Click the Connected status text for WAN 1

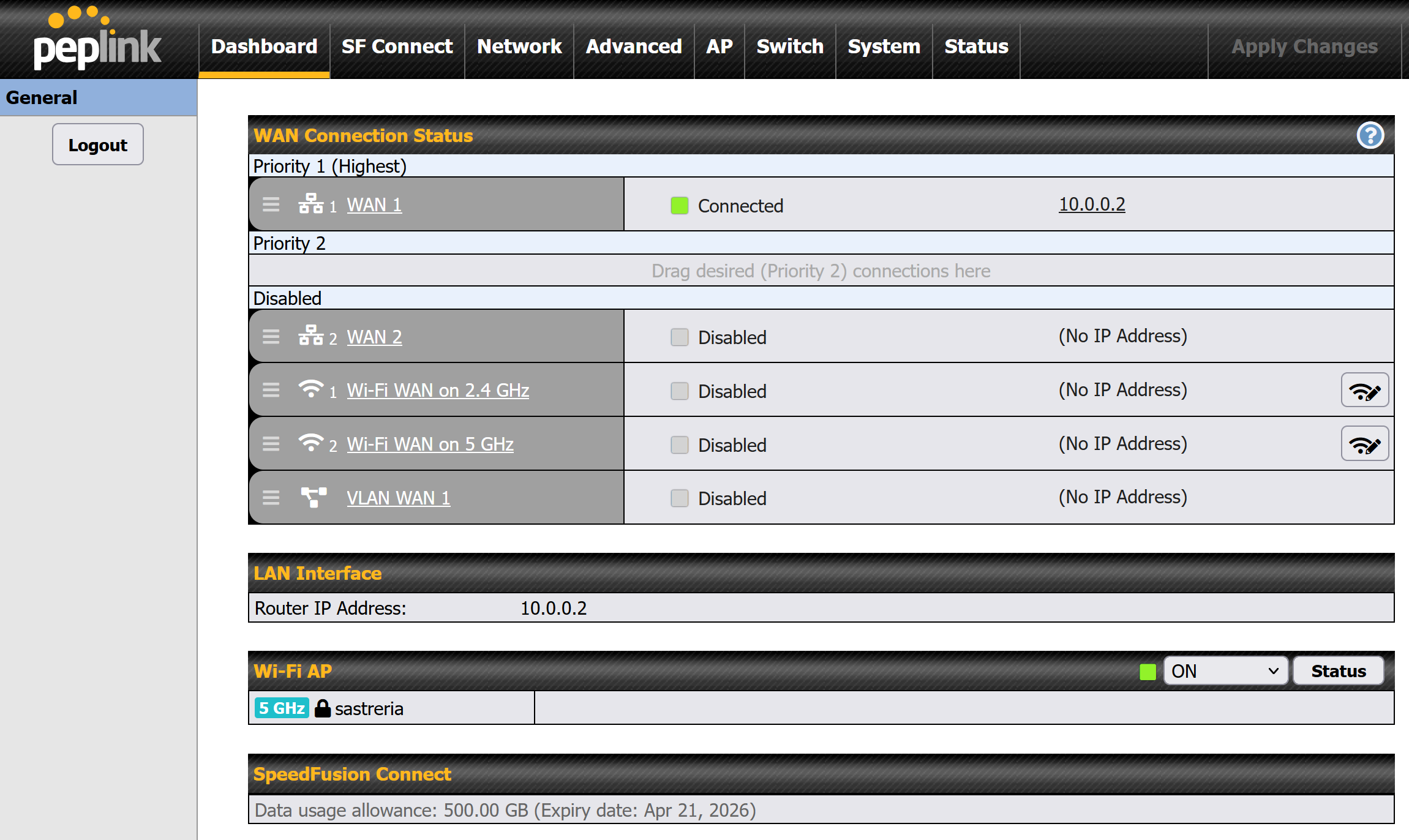[741, 206]
